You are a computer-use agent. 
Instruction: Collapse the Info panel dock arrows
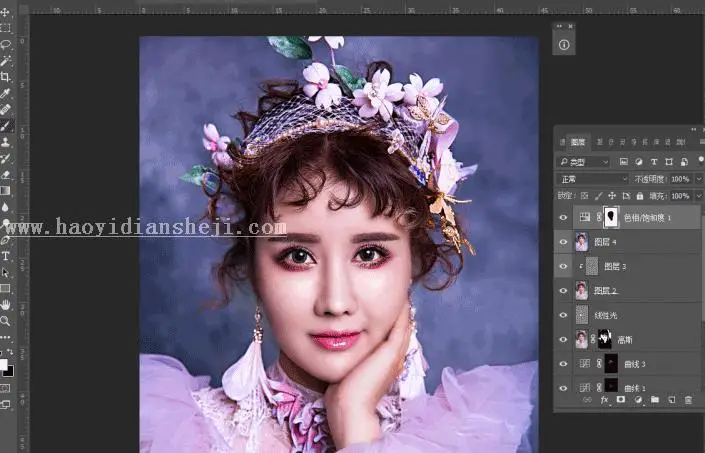click(559, 27)
